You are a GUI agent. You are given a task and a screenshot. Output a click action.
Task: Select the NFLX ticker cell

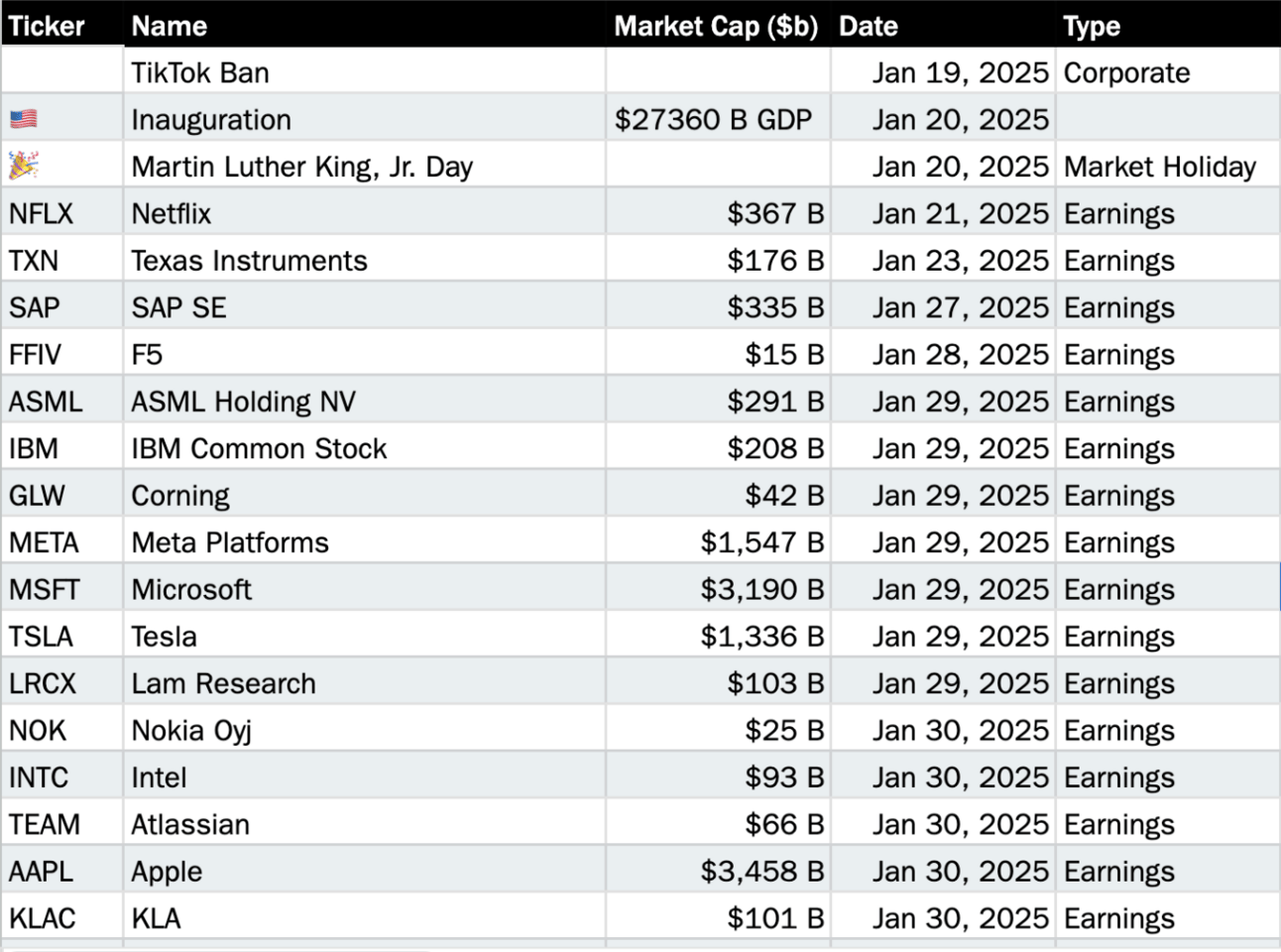coord(62,213)
